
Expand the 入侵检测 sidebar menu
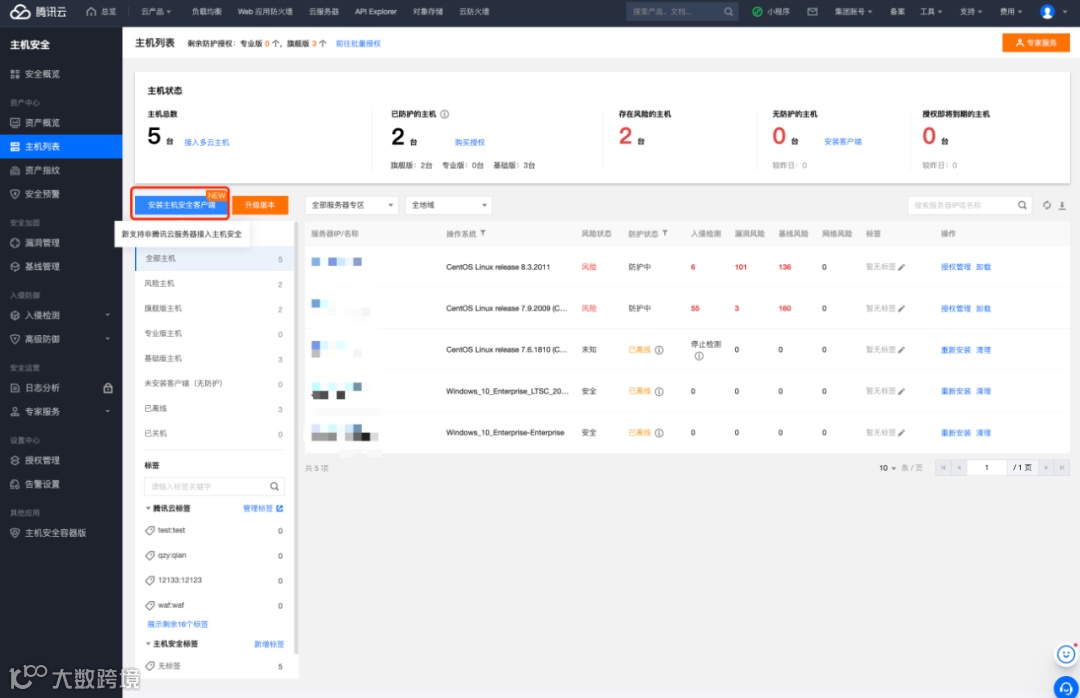pyautogui.click(x=61, y=316)
